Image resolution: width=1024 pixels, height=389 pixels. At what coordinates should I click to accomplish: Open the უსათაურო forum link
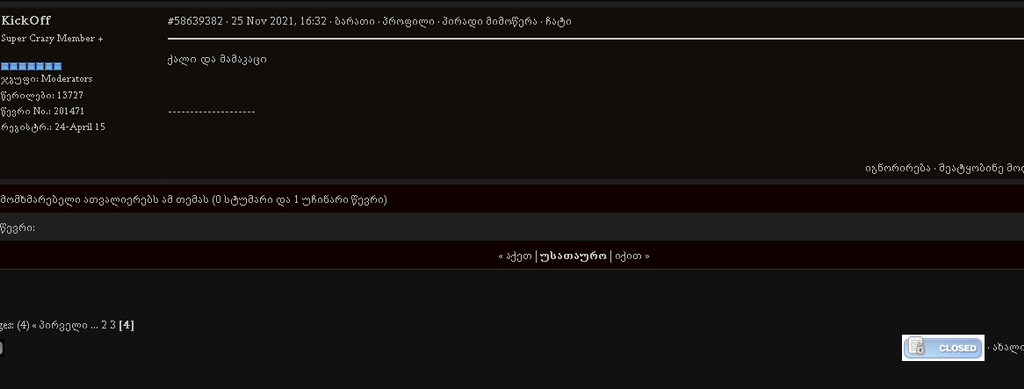(x=573, y=256)
